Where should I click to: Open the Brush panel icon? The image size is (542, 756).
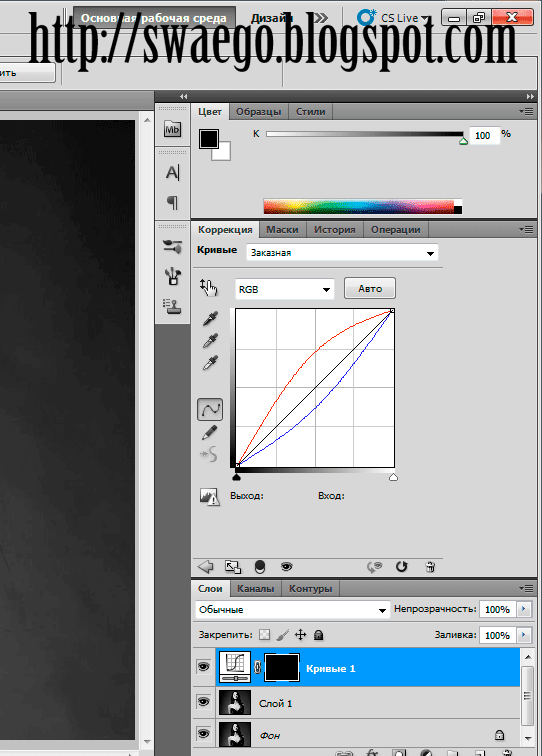[x=172, y=276]
